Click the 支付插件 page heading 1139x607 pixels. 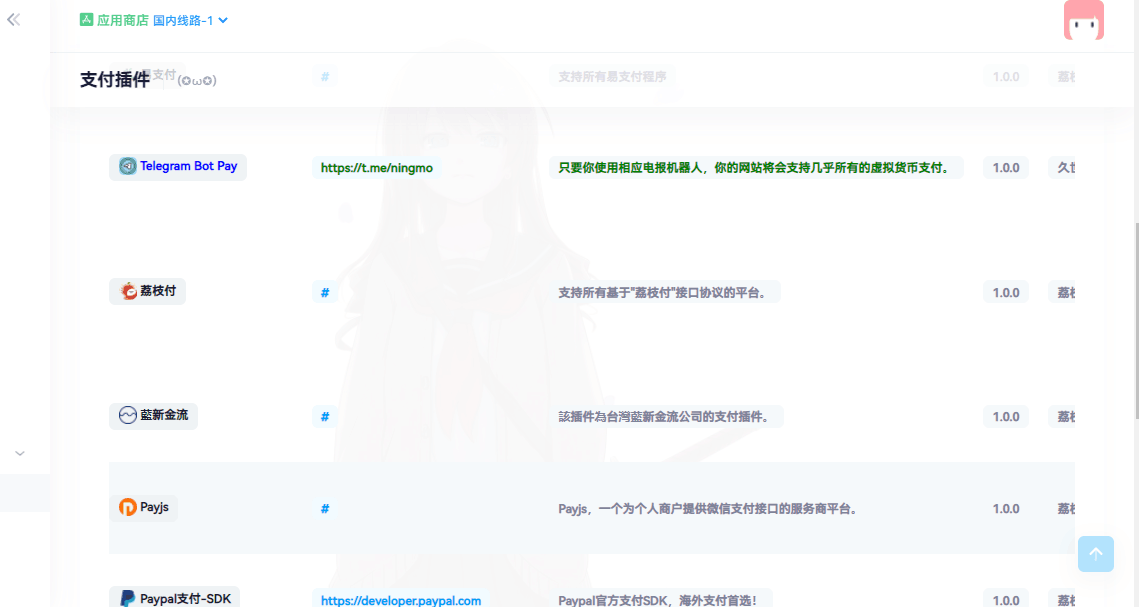pos(115,79)
